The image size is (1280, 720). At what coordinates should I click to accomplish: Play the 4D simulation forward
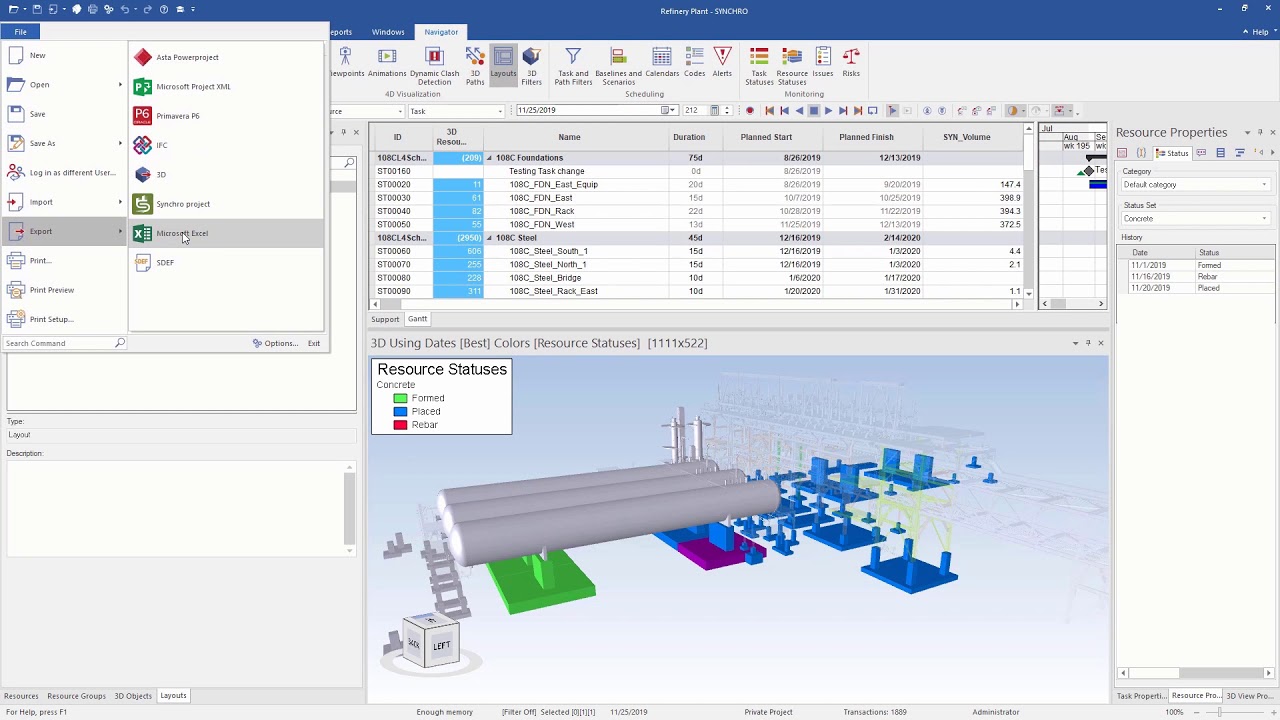point(828,111)
